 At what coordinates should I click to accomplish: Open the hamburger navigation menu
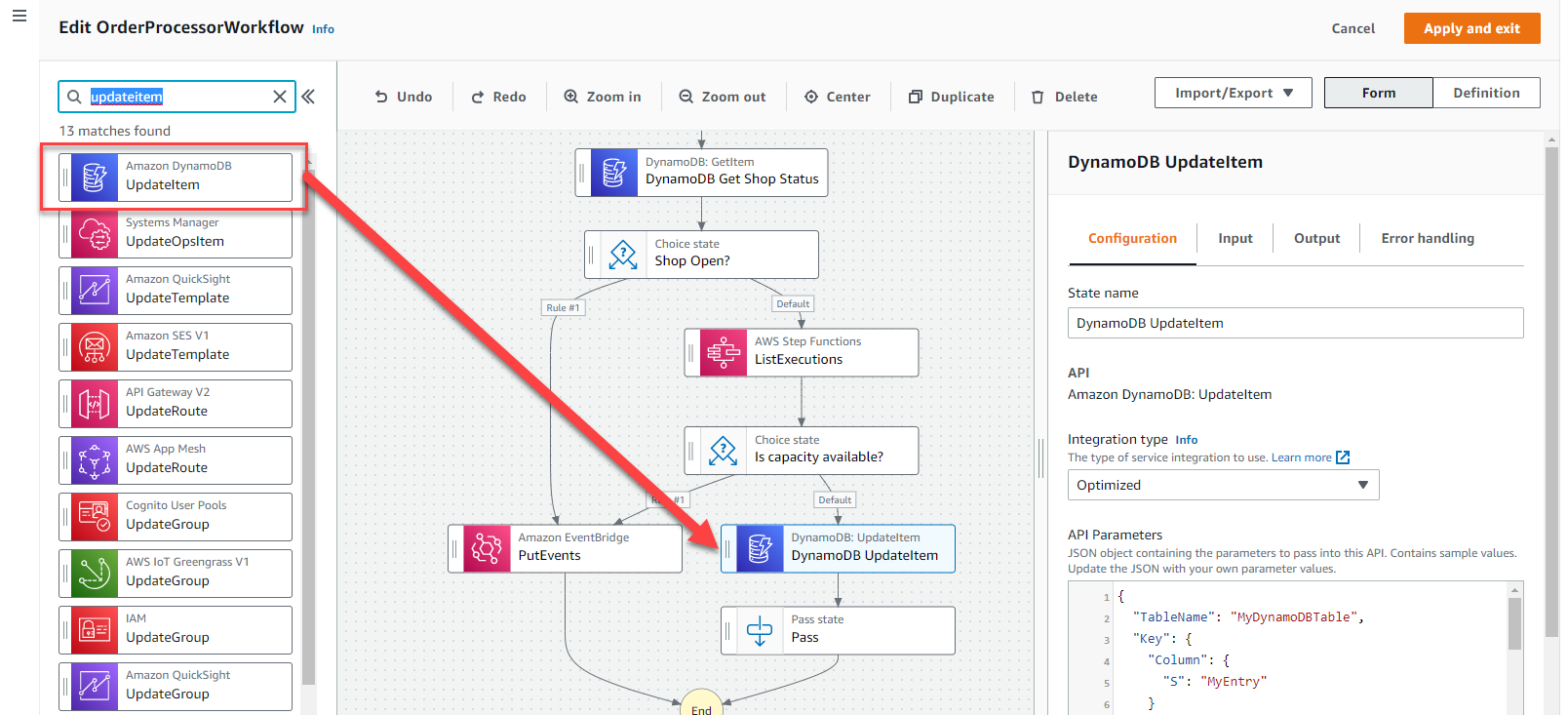(19, 16)
